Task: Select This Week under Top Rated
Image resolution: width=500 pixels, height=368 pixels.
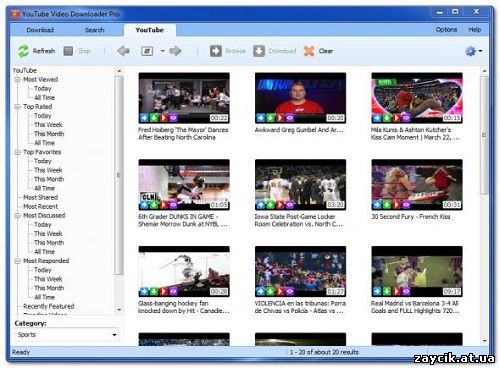Action: coord(48,125)
